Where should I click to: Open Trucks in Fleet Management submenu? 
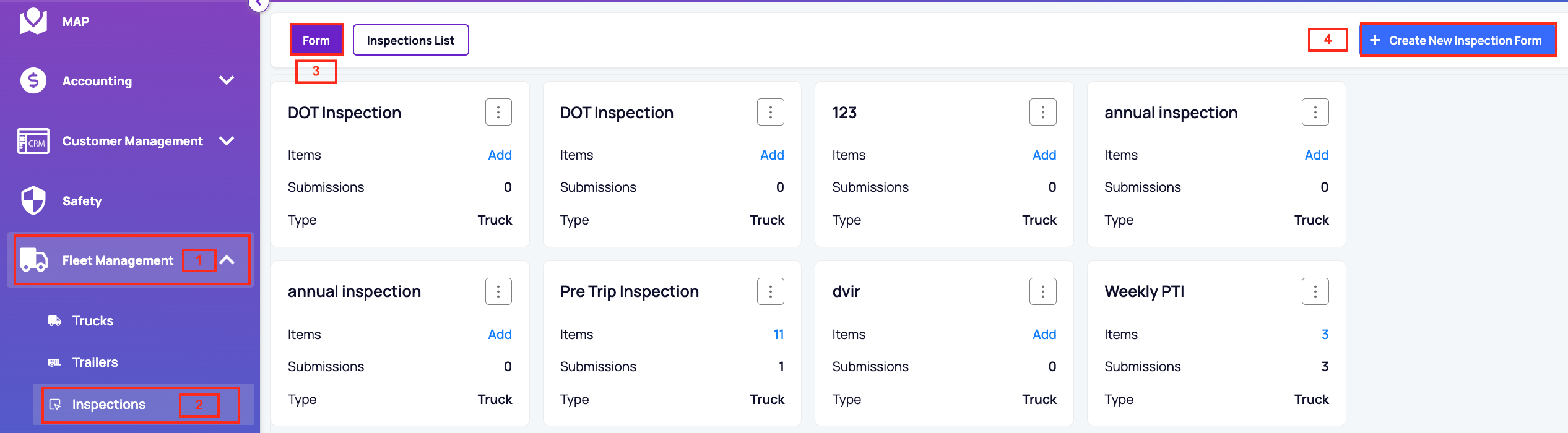(93, 321)
